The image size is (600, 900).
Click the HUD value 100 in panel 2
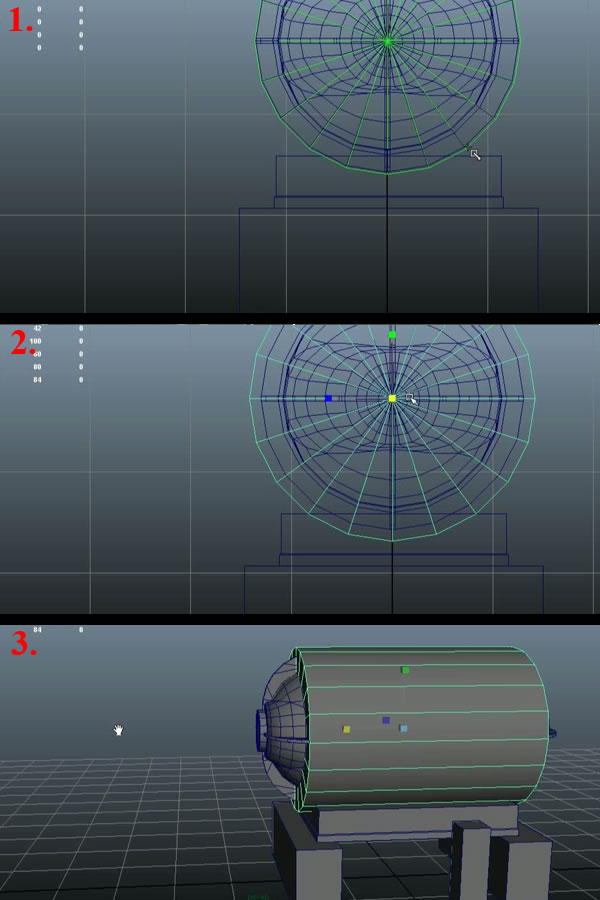coord(36,341)
